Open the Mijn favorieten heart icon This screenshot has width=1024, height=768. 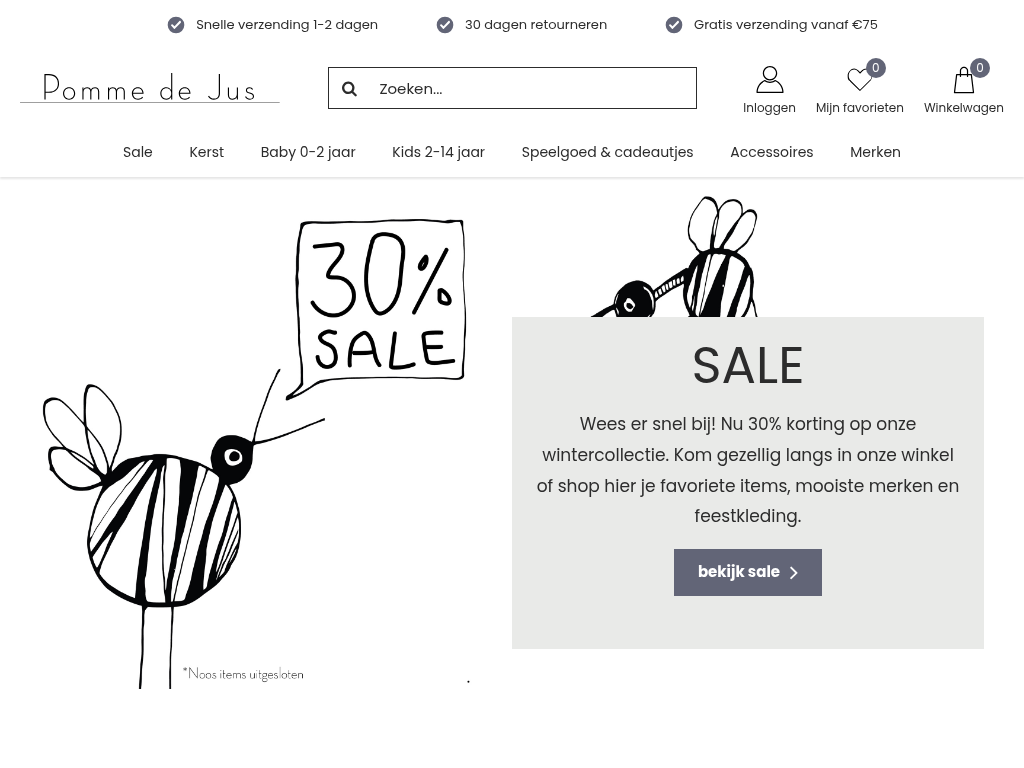coord(859,80)
